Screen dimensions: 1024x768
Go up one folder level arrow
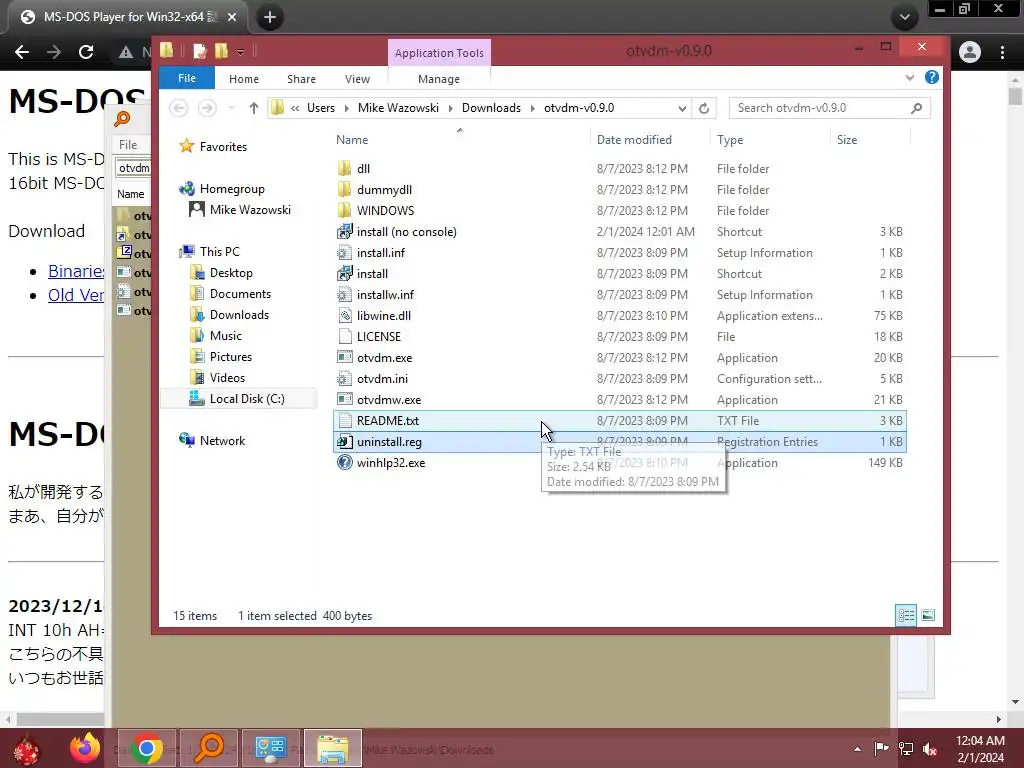(x=253, y=108)
